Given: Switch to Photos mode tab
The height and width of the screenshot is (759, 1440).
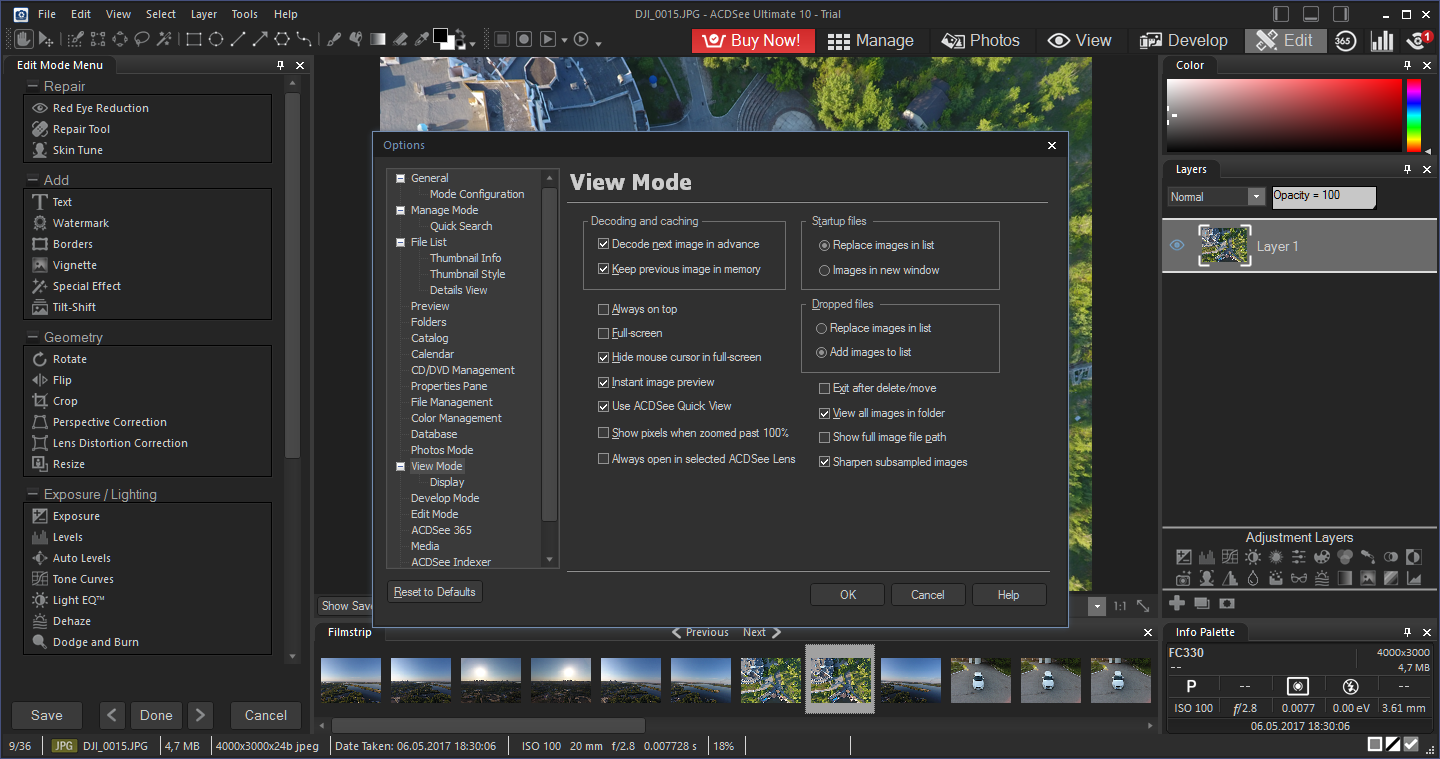Looking at the screenshot, I should coord(980,41).
